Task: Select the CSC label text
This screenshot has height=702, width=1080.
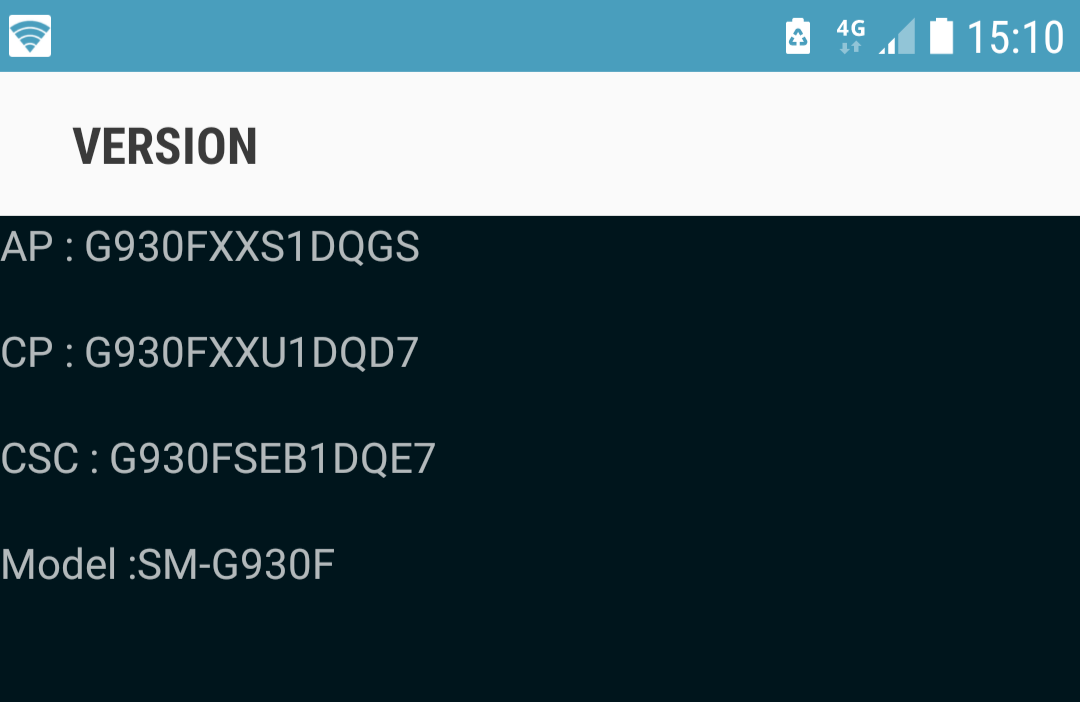Action: click(x=40, y=458)
